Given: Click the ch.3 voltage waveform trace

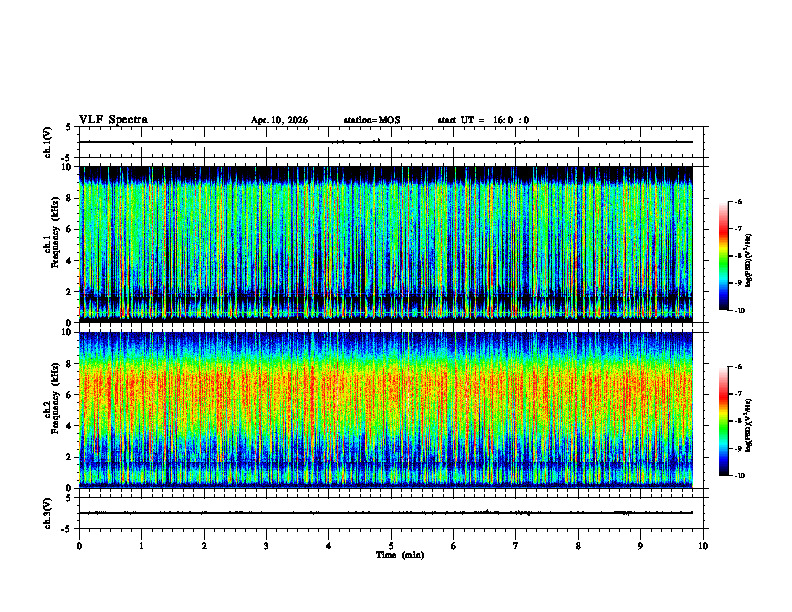Looking at the screenshot, I should 386,513.
